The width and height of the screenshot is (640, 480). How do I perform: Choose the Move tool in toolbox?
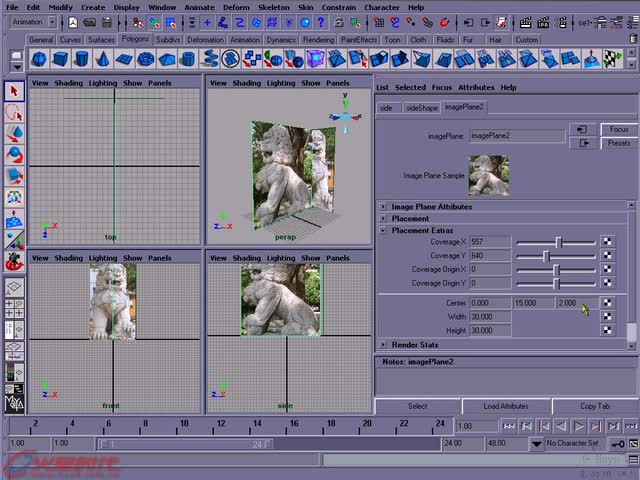tap(14, 133)
